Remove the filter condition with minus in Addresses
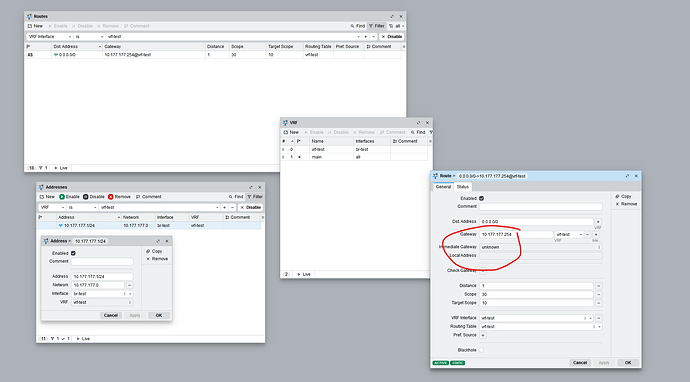 click(x=232, y=207)
